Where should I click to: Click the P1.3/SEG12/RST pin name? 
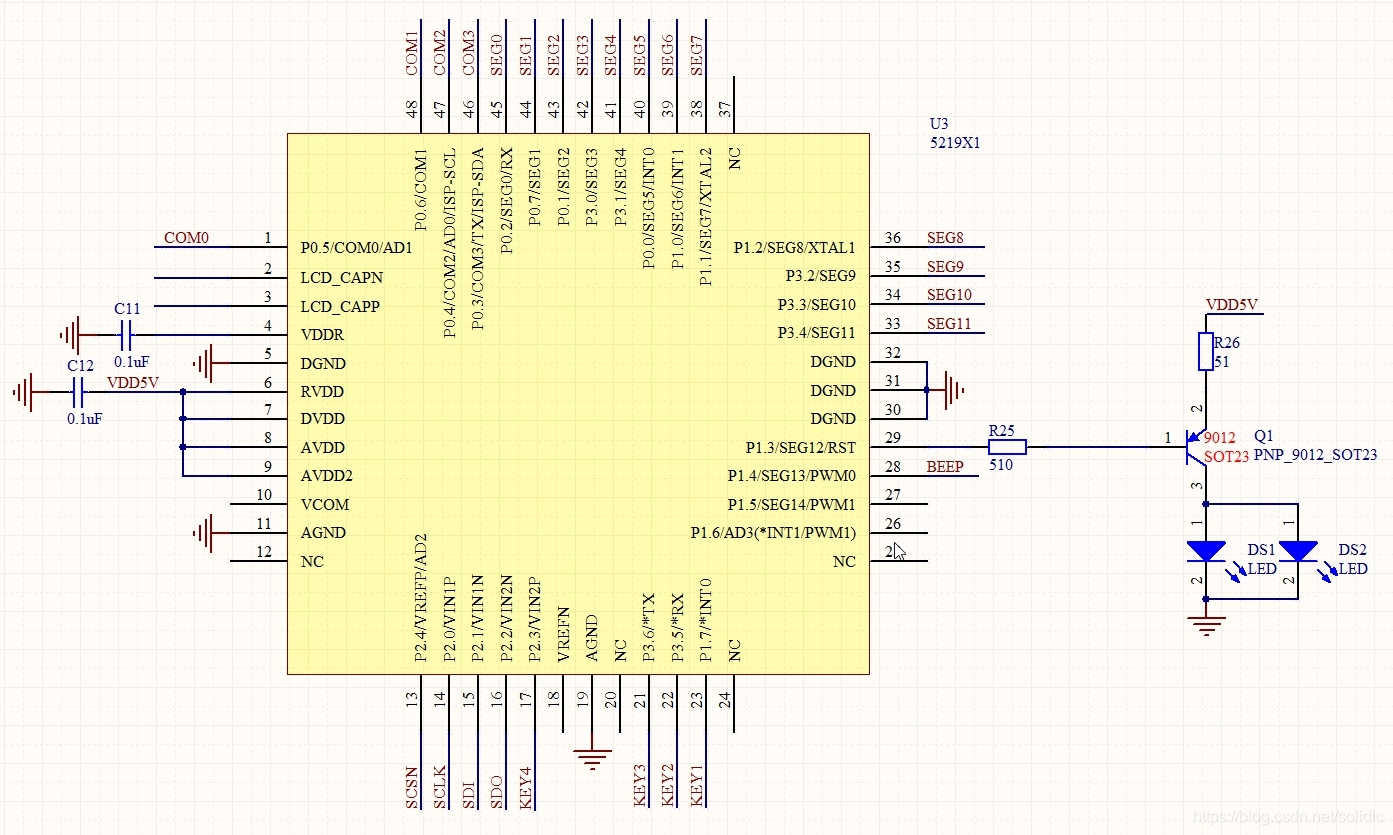click(x=800, y=447)
